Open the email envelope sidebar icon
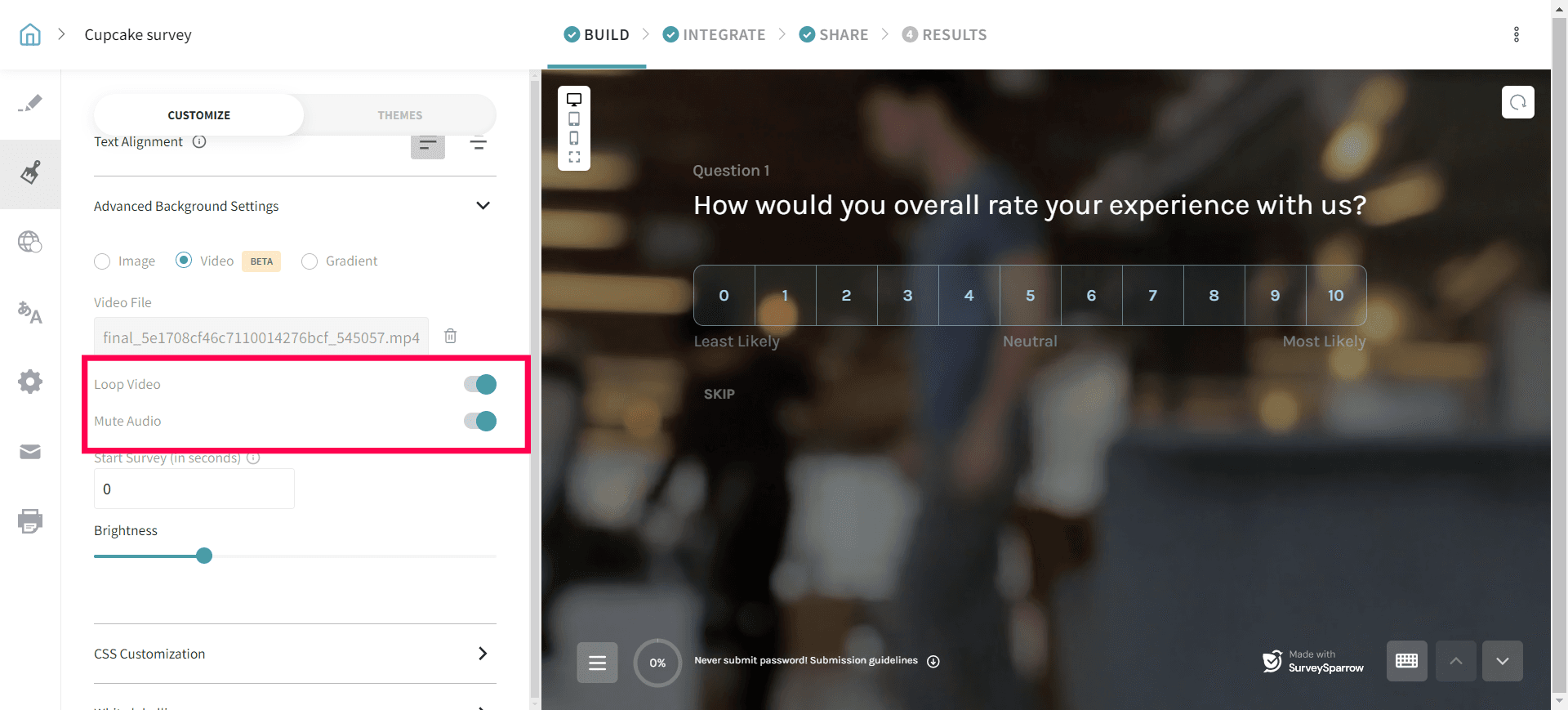This screenshot has height=710, width=1568. click(x=30, y=452)
